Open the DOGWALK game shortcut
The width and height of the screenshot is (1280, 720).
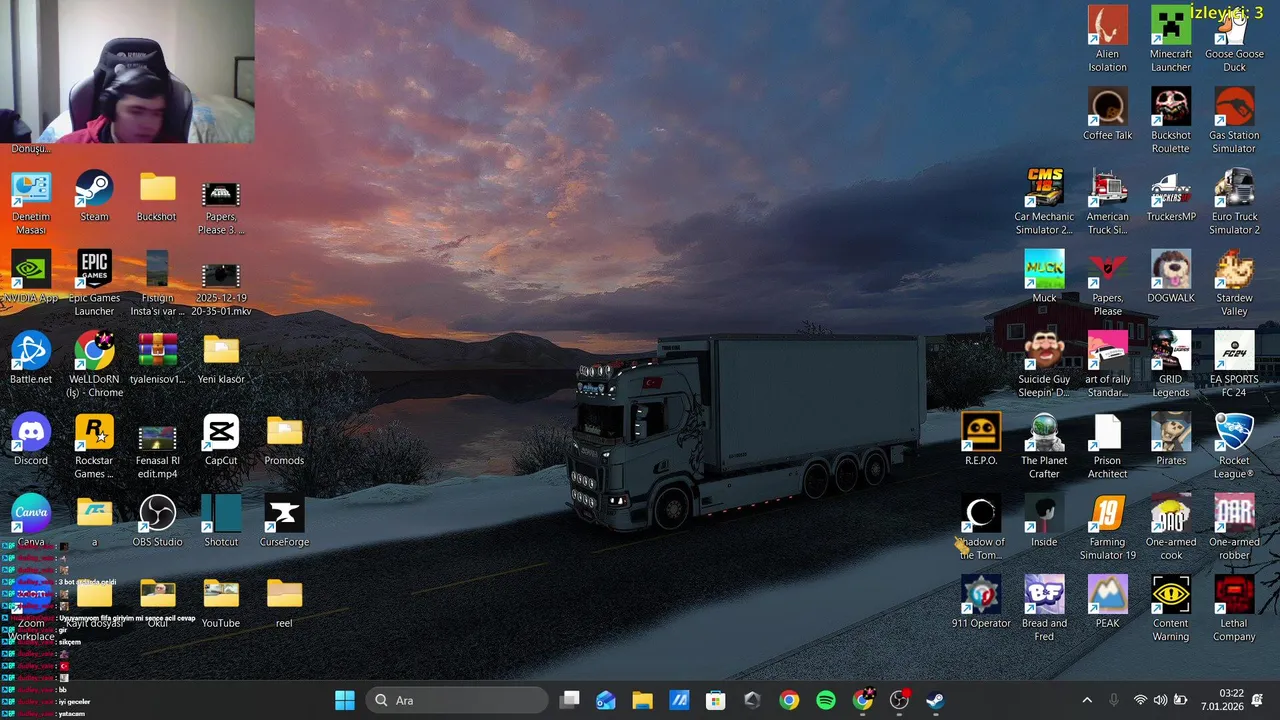(1171, 277)
